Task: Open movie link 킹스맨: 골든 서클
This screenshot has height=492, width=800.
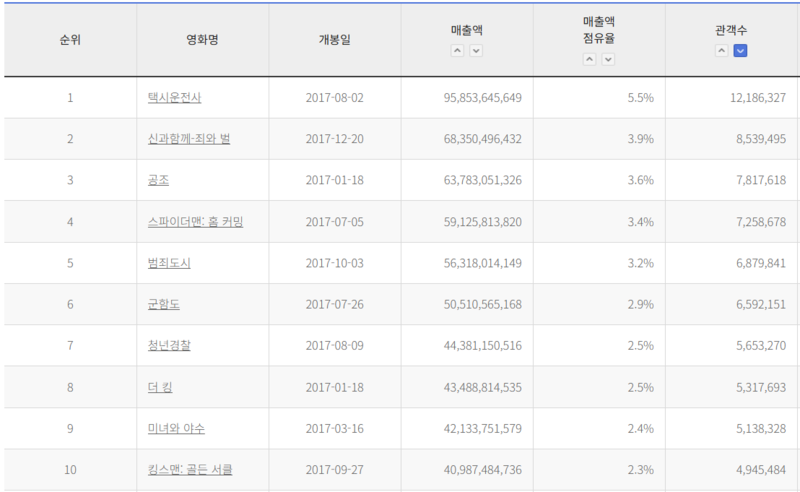Action: pyautogui.click(x=190, y=470)
